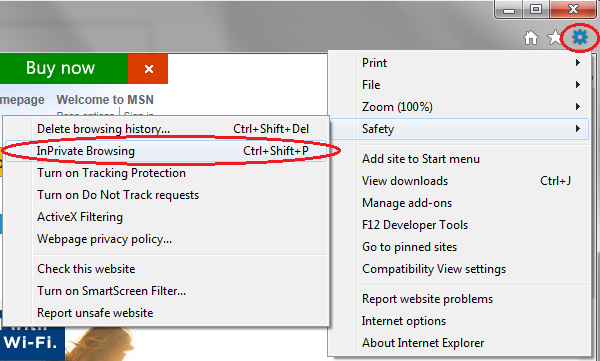This screenshot has height=361, width=600.
Task: Expand the Print submenu arrow
Action: point(578,62)
